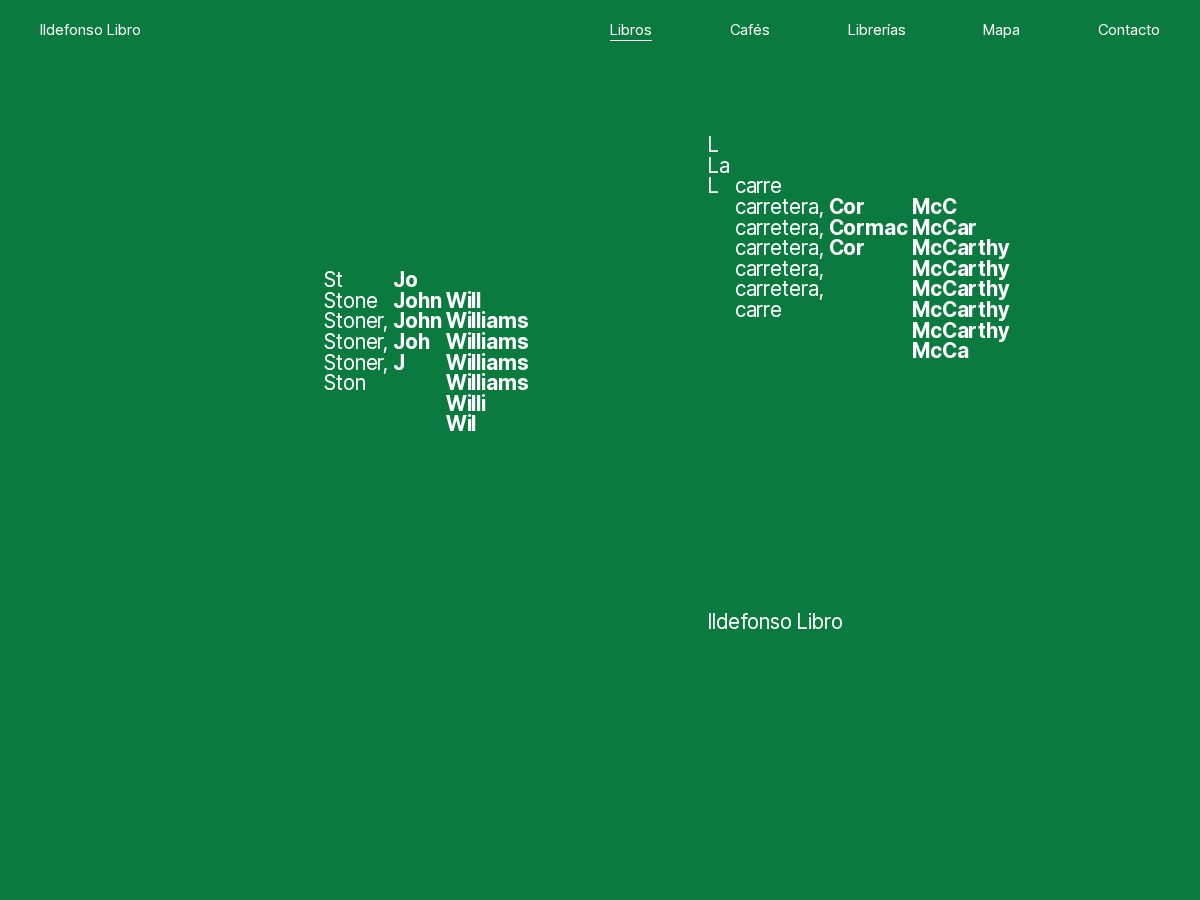Click the 'Stoner, Joh Williams' line
The image size is (1200, 900).
click(x=426, y=342)
